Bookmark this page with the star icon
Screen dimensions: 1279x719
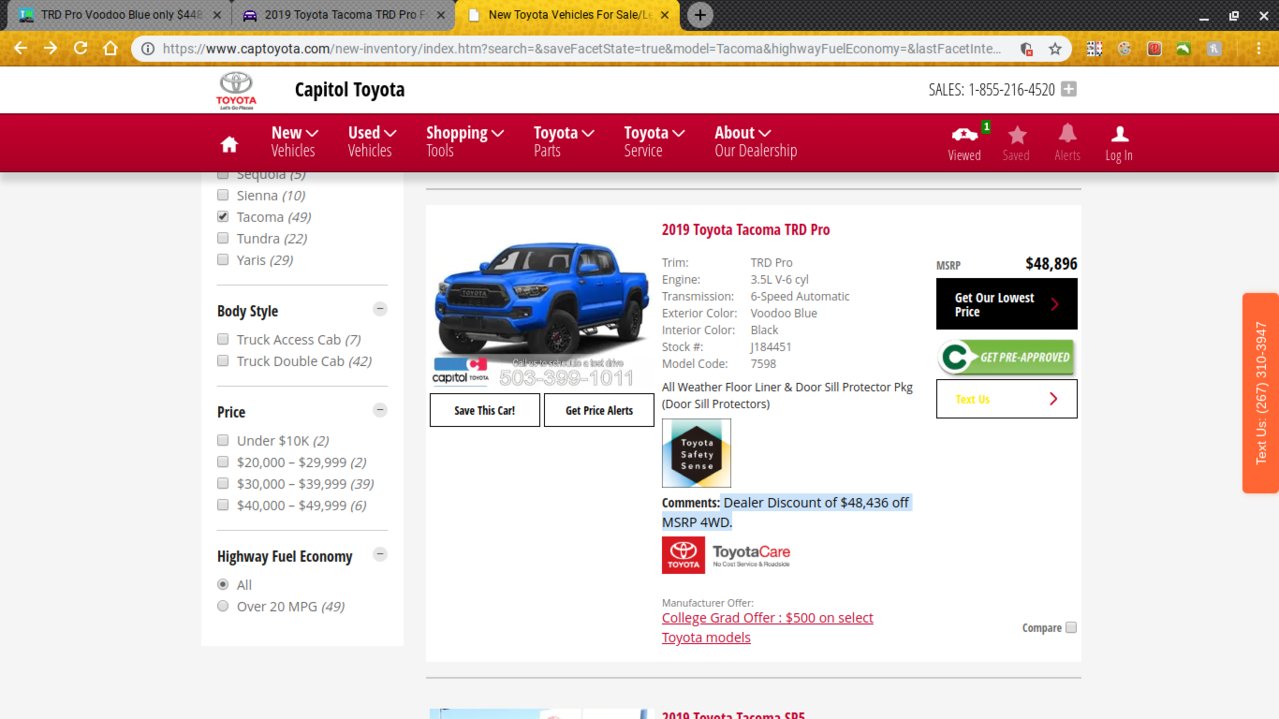point(1055,48)
